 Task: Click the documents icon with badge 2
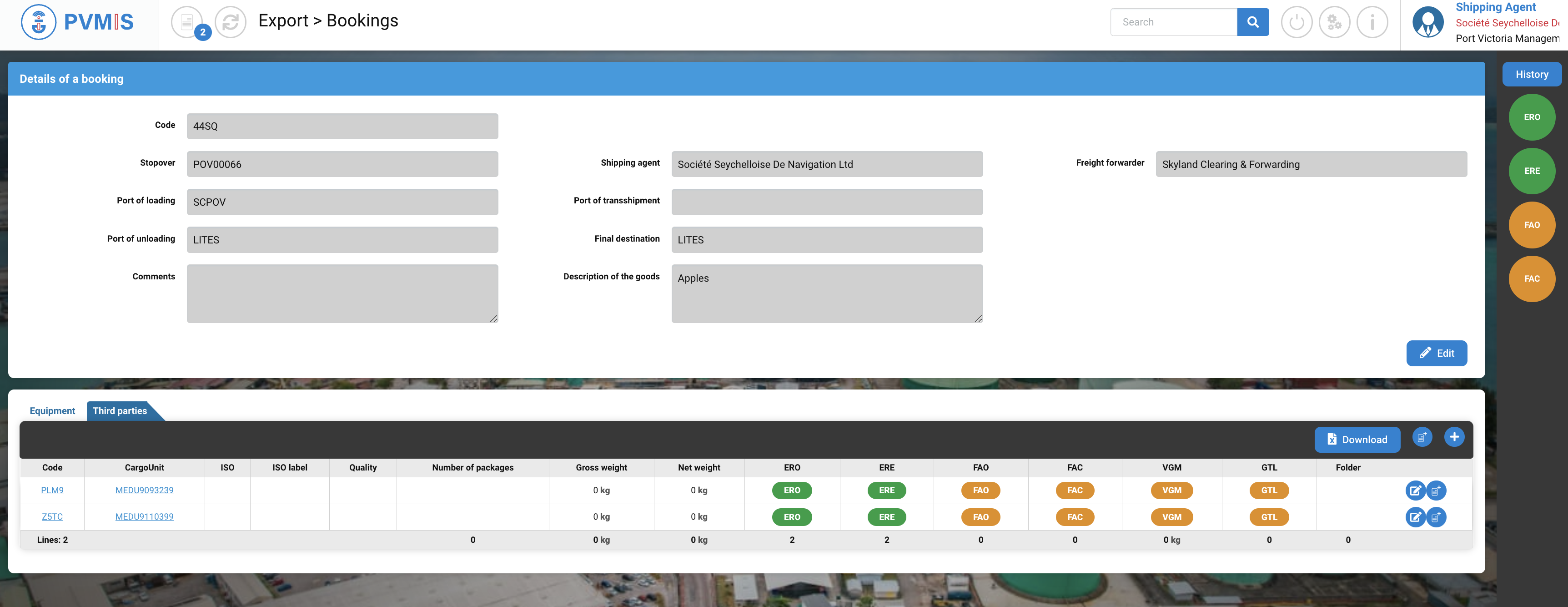tap(187, 23)
